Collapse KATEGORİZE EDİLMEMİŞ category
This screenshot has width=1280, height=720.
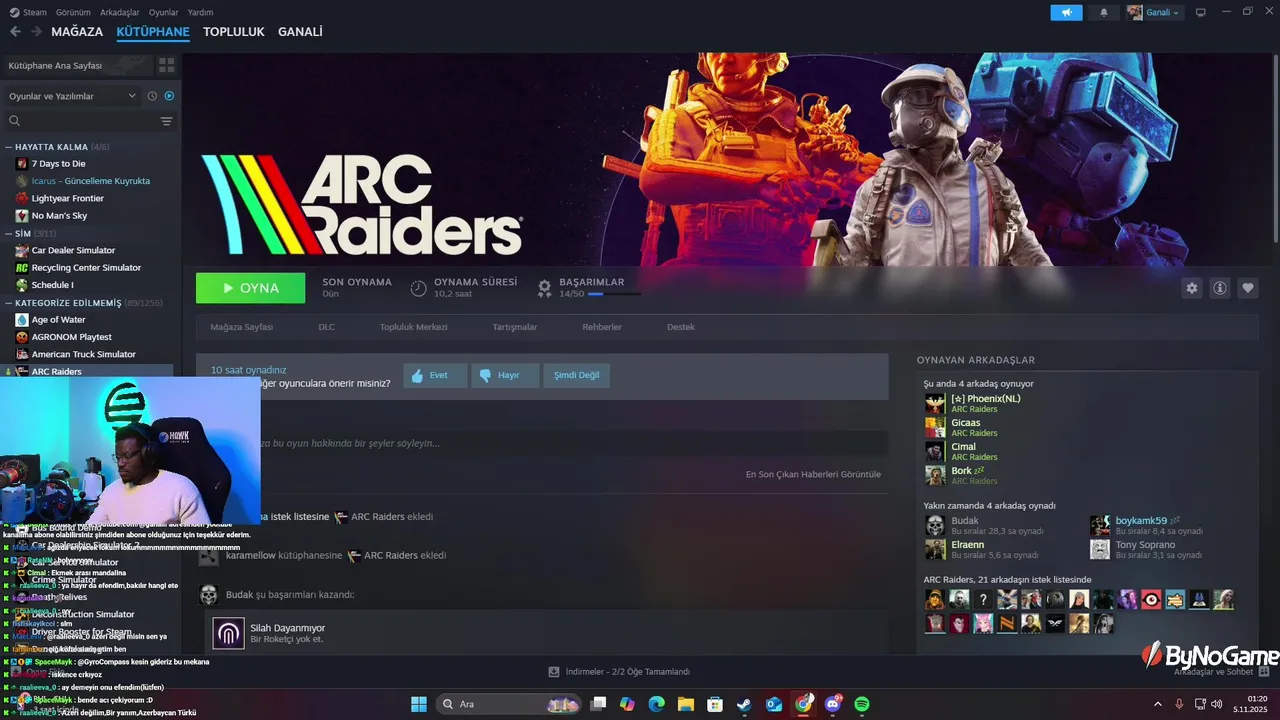(84, 303)
